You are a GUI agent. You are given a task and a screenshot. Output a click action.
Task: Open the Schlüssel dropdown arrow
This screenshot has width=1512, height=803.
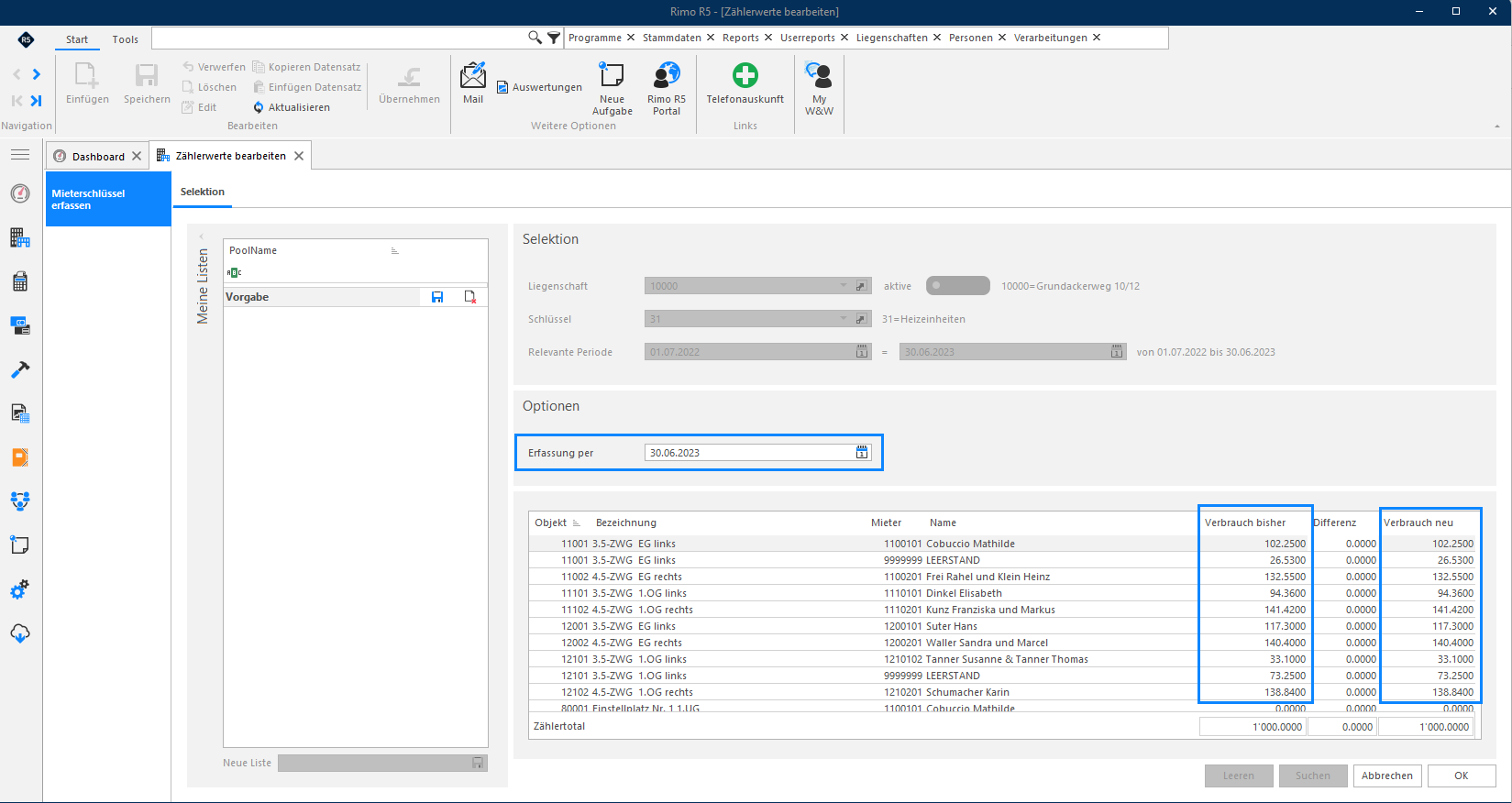pos(844,319)
